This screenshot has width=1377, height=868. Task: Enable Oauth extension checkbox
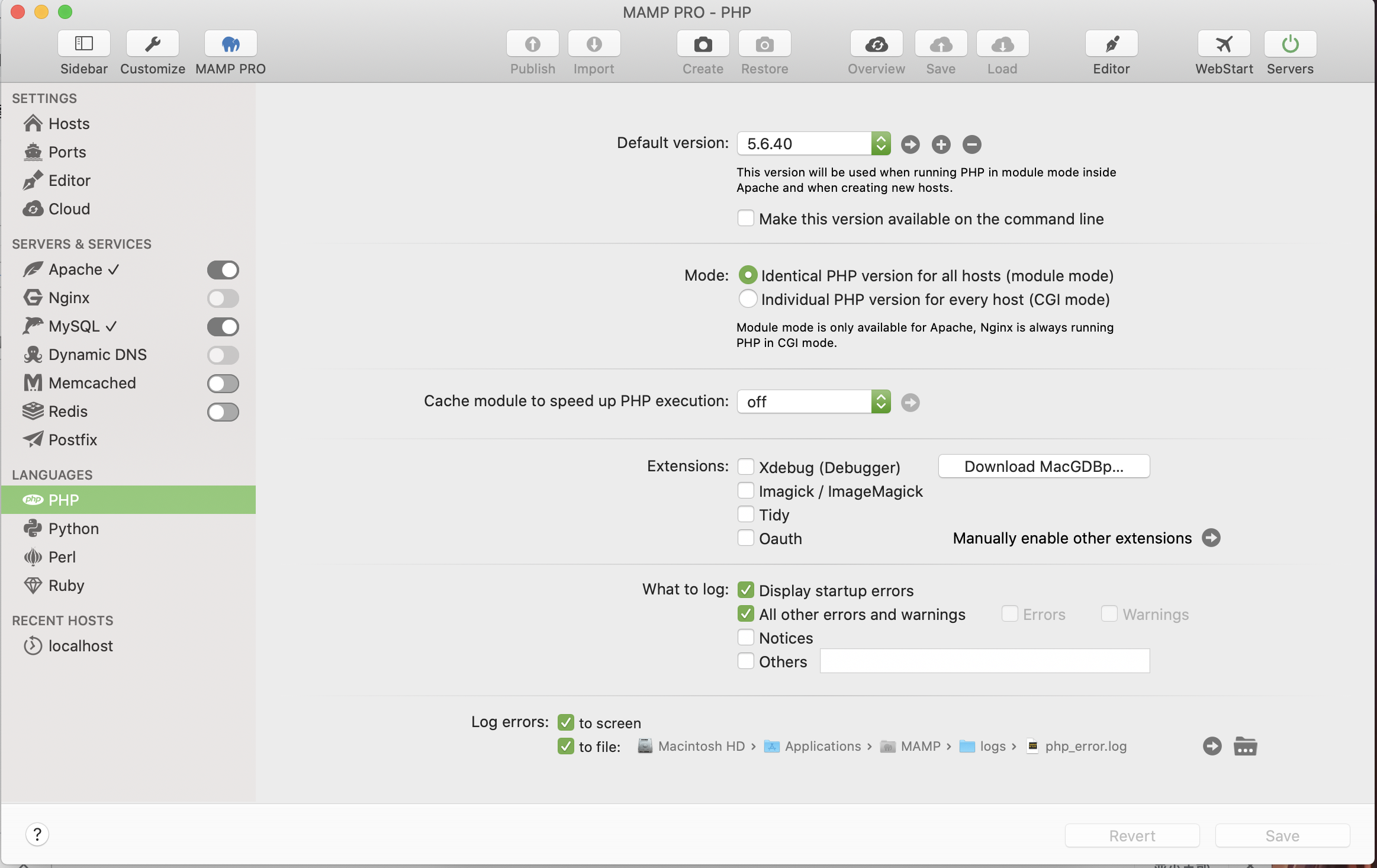(x=746, y=538)
